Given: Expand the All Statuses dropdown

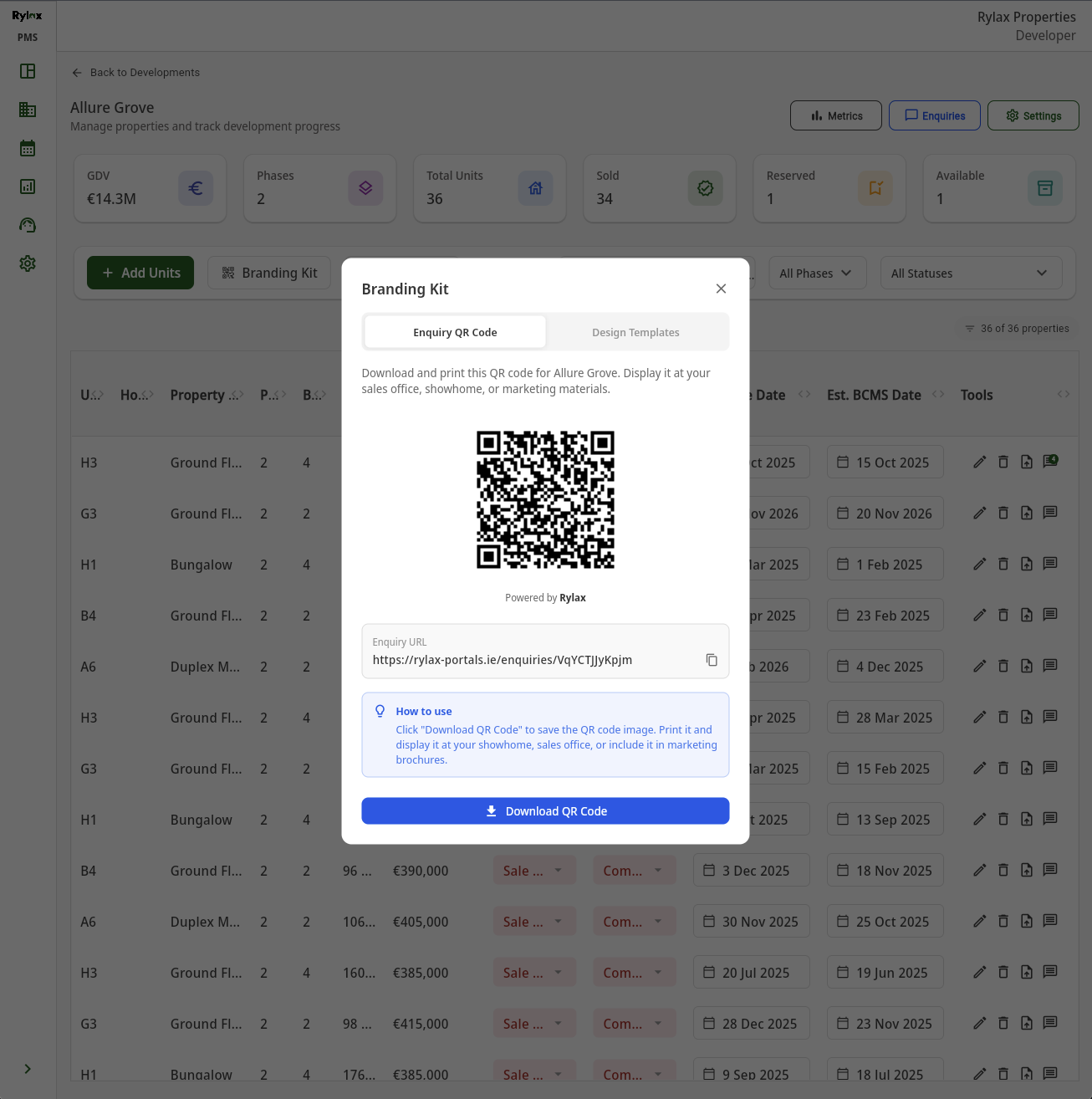Looking at the screenshot, I should (970, 273).
